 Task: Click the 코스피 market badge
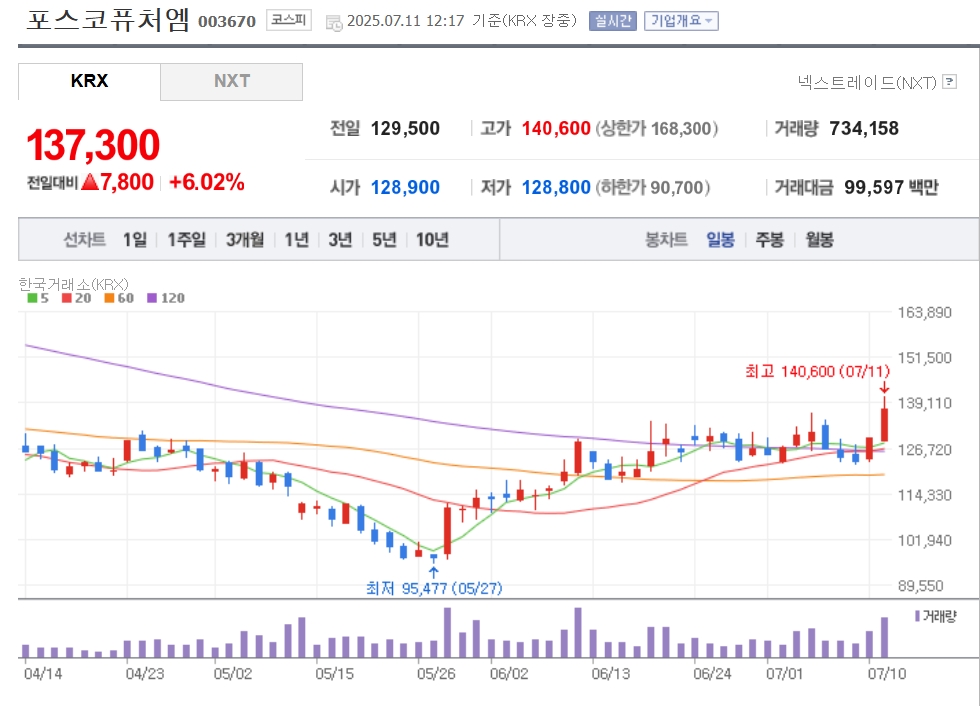click(x=289, y=20)
